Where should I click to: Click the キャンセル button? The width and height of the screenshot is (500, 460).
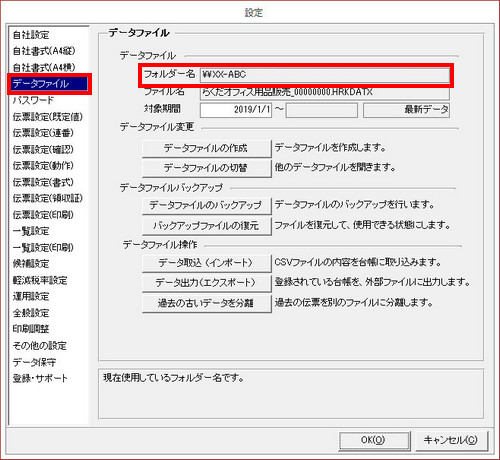(452, 441)
